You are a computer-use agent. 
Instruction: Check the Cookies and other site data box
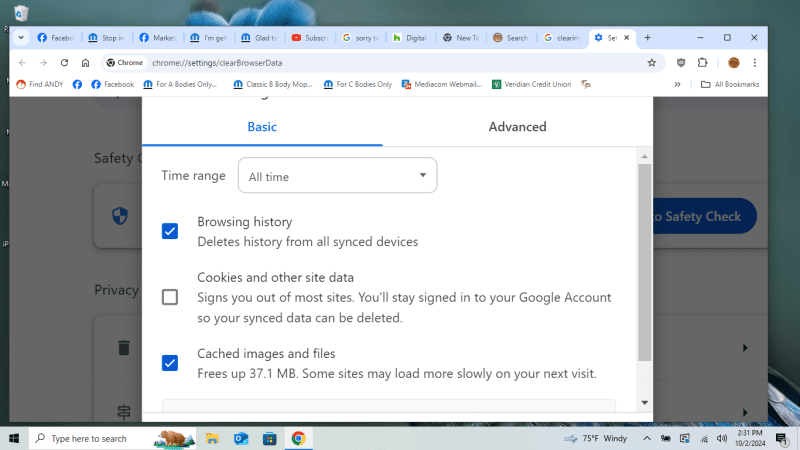(x=170, y=297)
